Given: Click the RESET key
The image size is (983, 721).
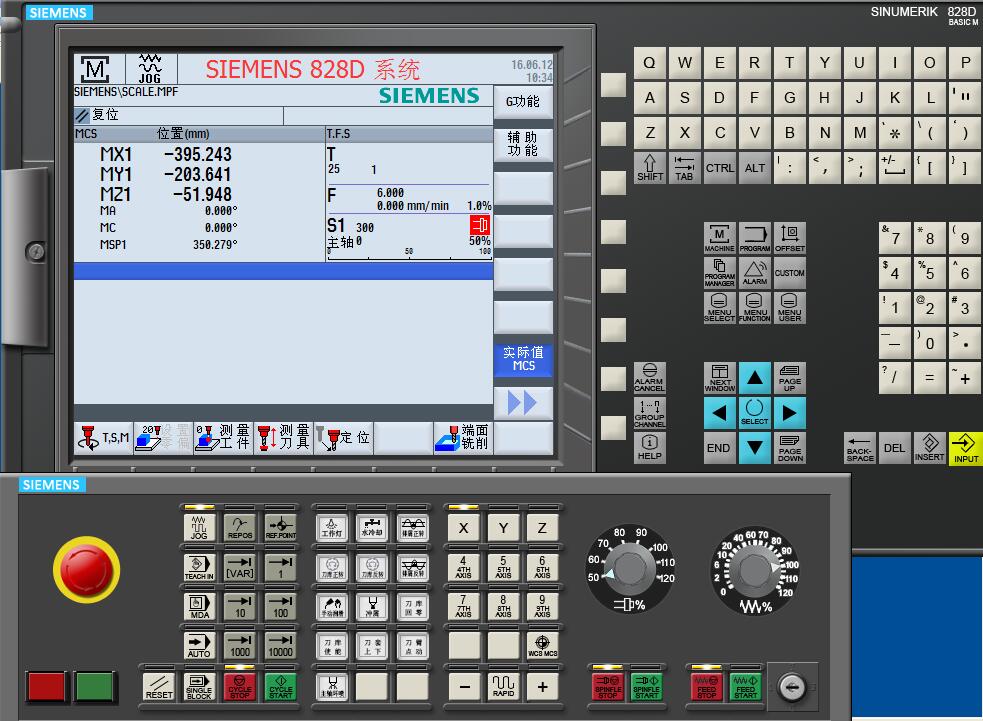Looking at the screenshot, I should (x=159, y=687).
